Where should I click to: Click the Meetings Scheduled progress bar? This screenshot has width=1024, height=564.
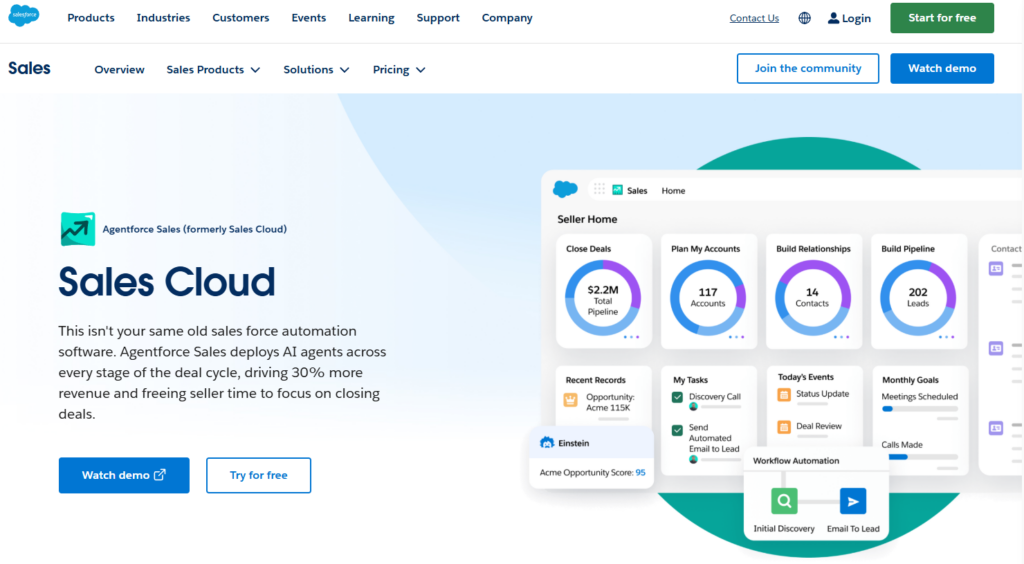click(920, 409)
